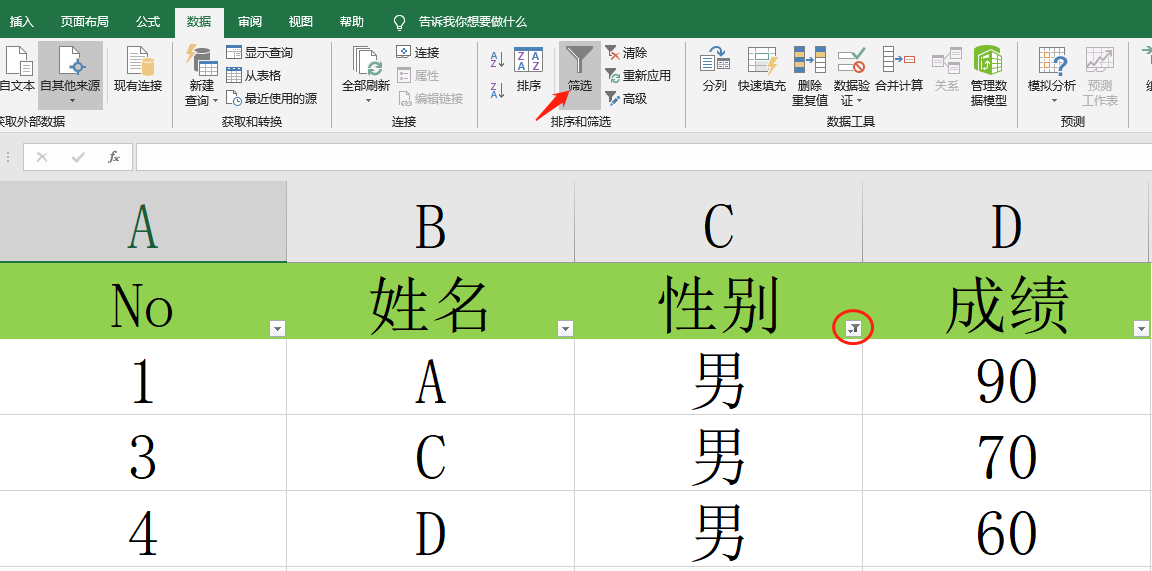Select the No header cell
The height and width of the screenshot is (571, 1152).
(143, 301)
